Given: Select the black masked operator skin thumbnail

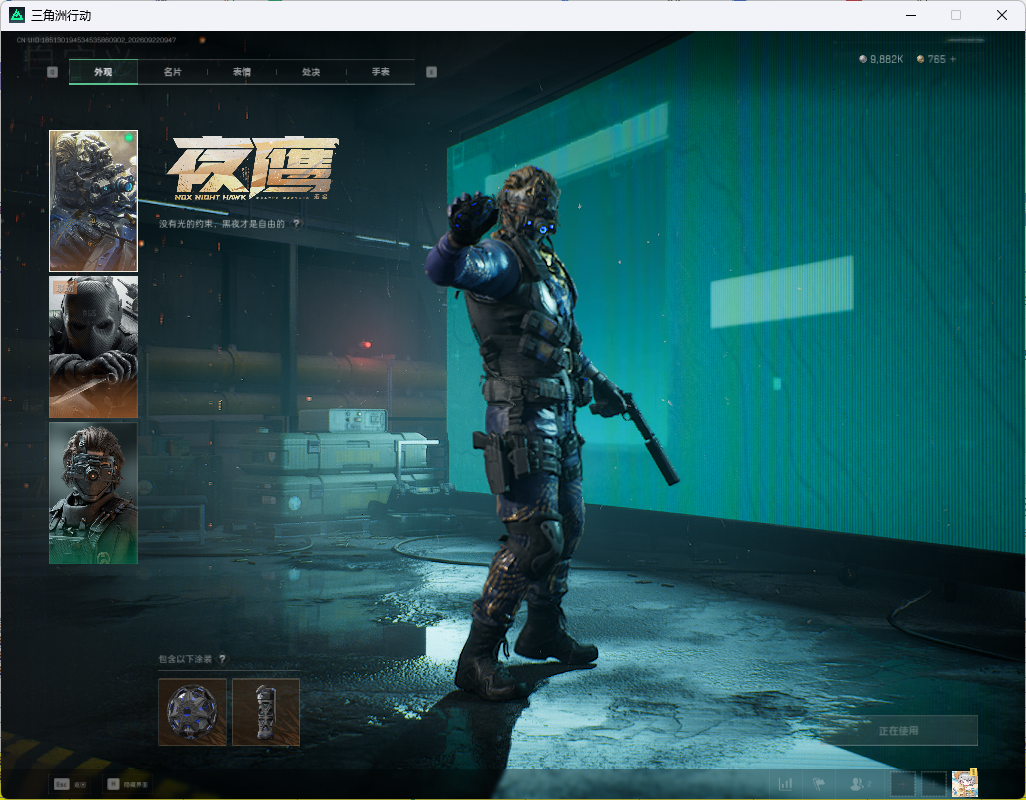Looking at the screenshot, I should [x=94, y=347].
